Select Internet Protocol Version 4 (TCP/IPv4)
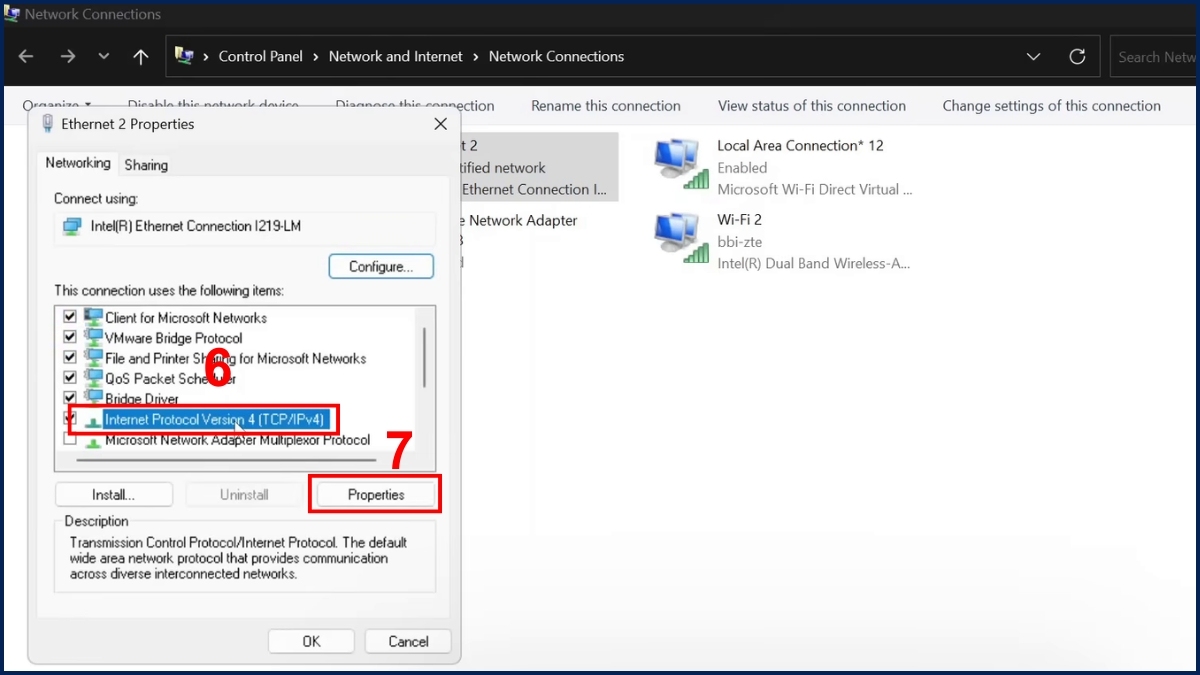This screenshot has width=1200, height=675. (x=214, y=420)
